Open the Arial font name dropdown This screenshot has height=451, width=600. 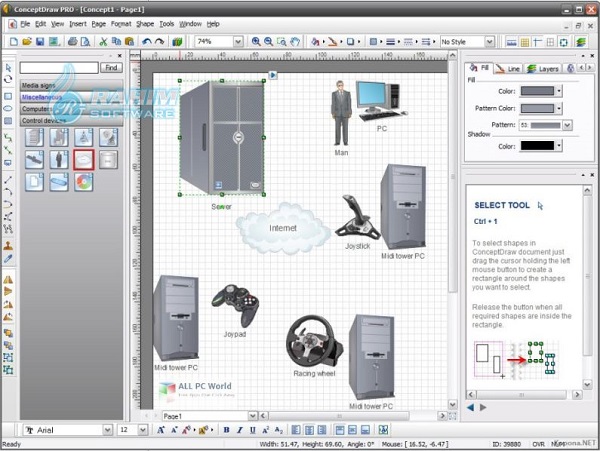(107, 430)
